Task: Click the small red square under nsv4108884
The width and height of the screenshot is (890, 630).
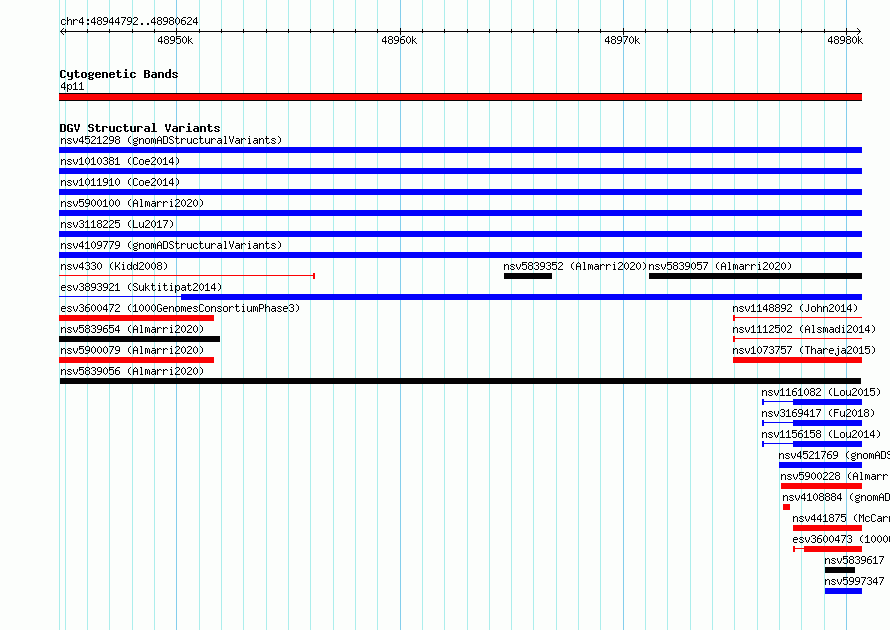Action: [x=786, y=507]
